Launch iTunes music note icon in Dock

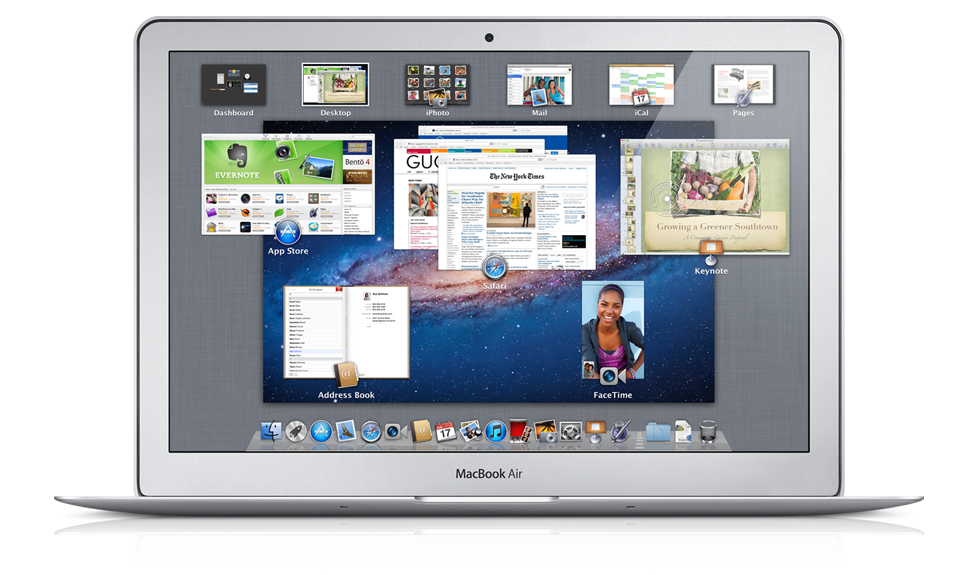point(496,431)
